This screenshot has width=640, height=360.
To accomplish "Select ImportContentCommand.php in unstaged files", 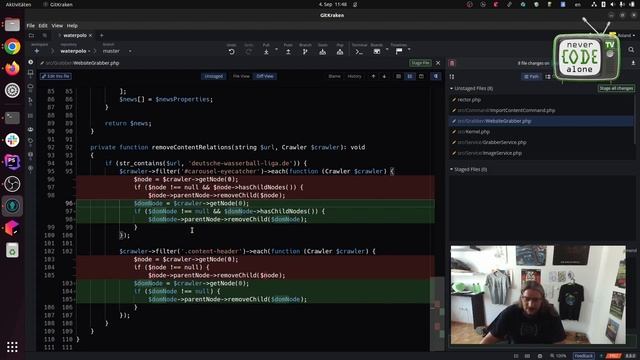I will (x=541, y=110).
